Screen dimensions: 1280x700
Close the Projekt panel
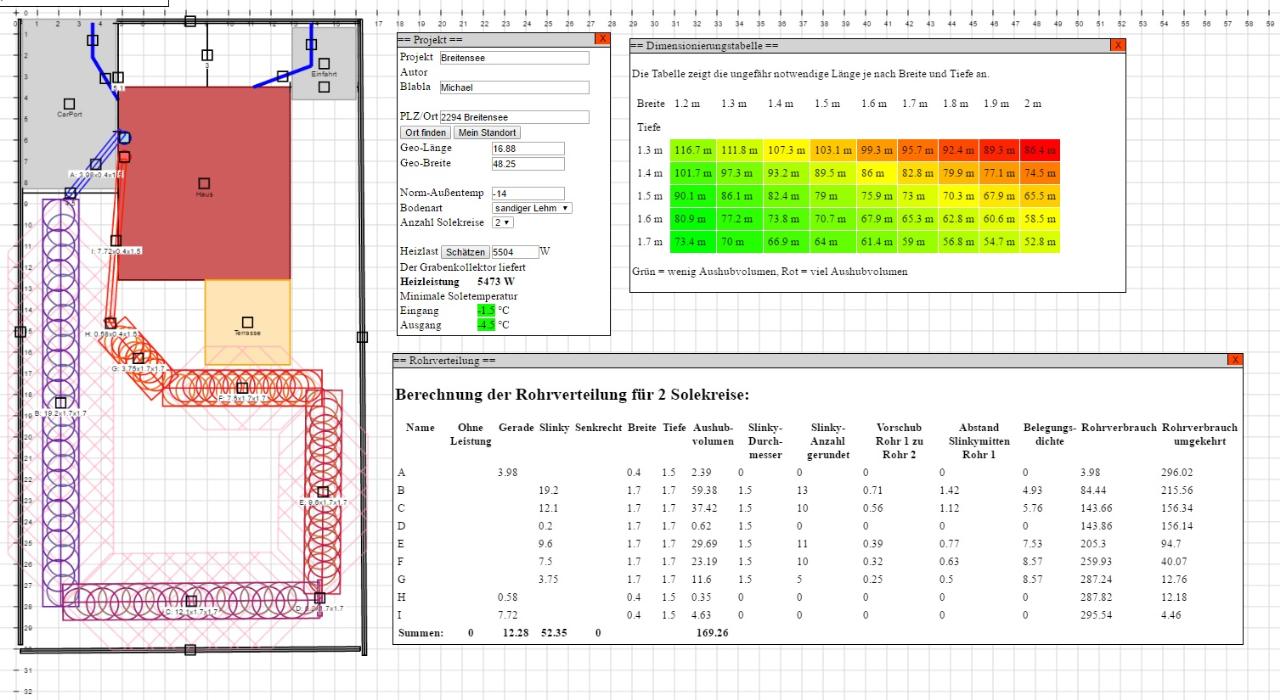[602, 38]
